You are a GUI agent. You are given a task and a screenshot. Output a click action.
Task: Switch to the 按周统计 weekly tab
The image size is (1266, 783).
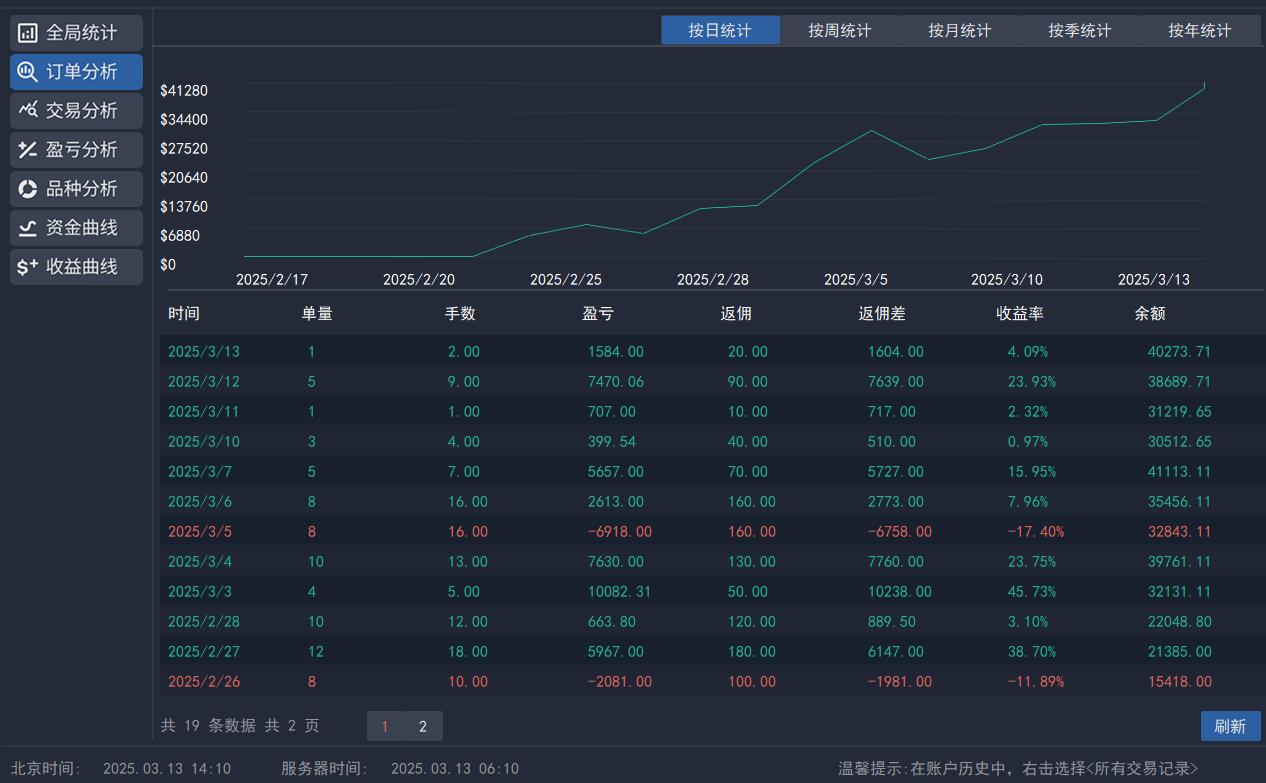coord(840,30)
